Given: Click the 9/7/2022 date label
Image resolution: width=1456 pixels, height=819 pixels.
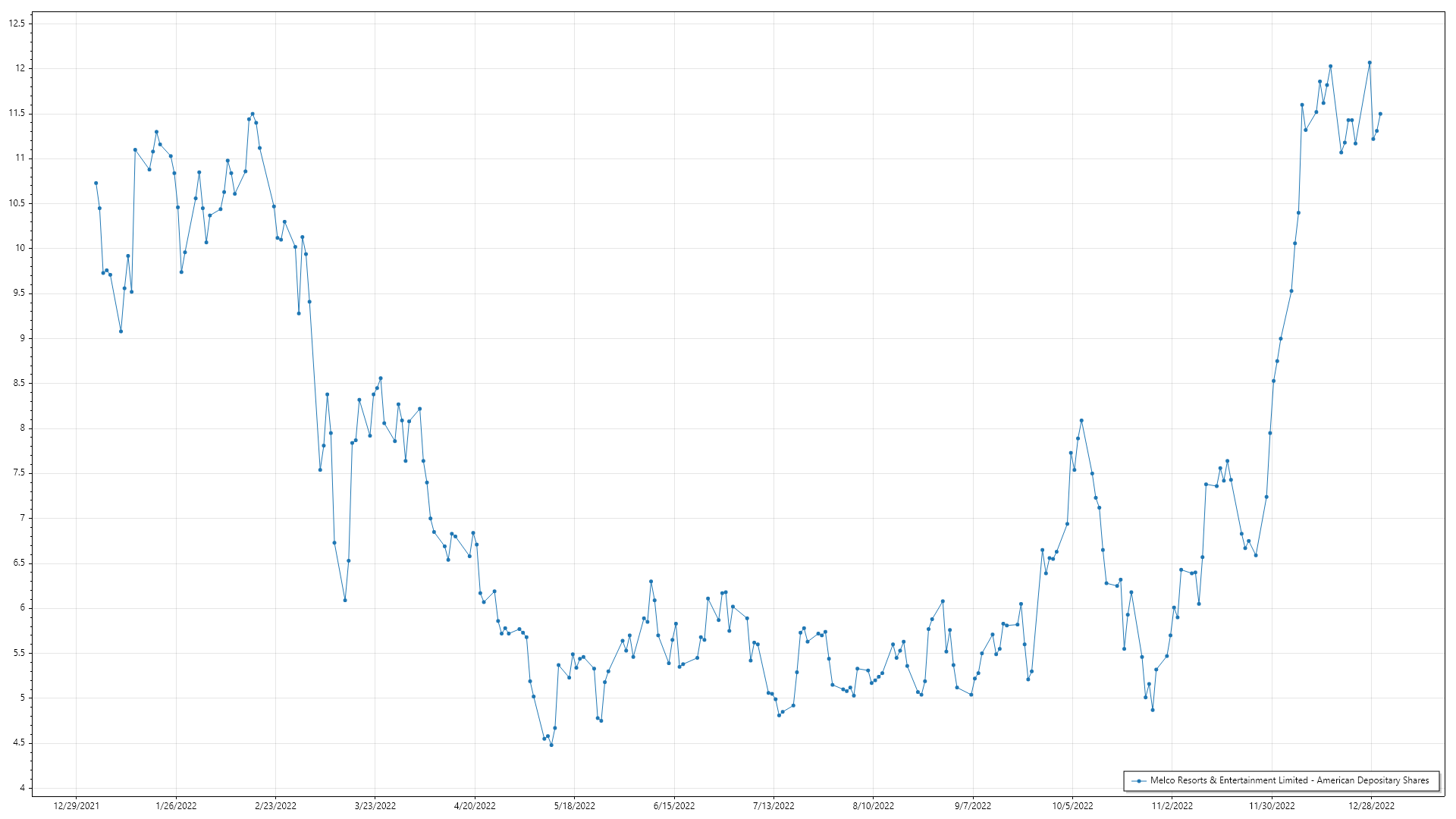Looking at the screenshot, I should click(973, 805).
